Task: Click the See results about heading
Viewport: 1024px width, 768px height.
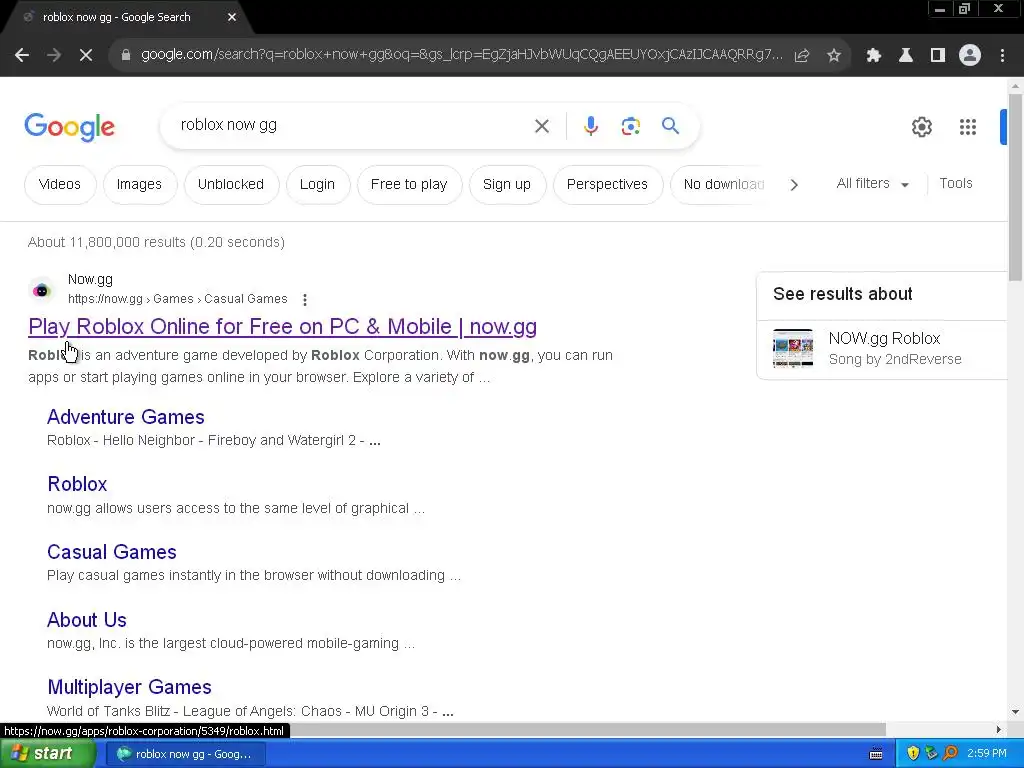Action: click(x=842, y=295)
